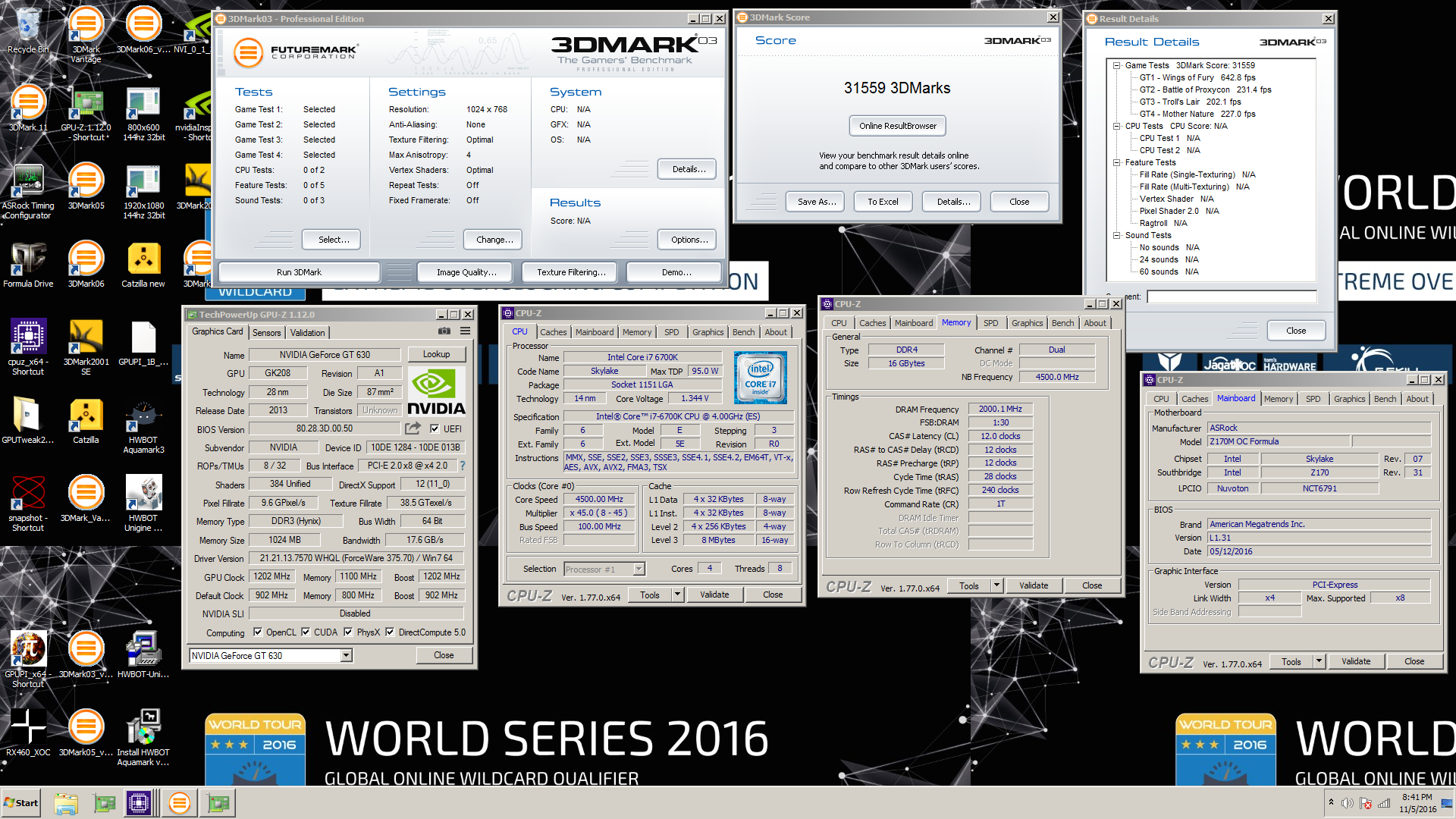
Task: Click the Lookup button in GPU-Z
Action: pos(436,354)
